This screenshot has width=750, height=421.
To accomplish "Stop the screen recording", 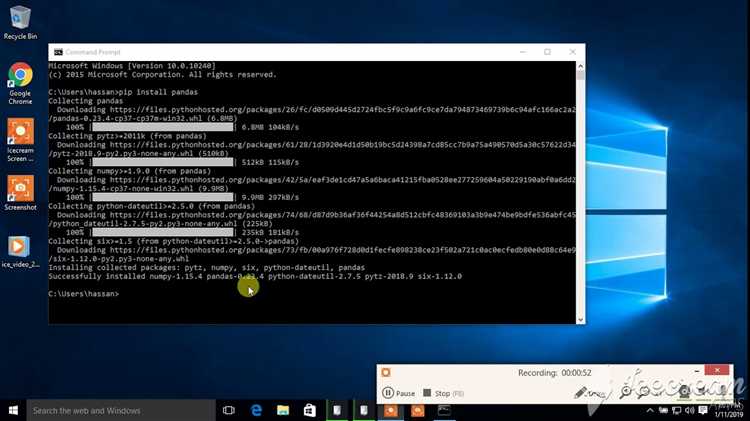I will click(443, 393).
